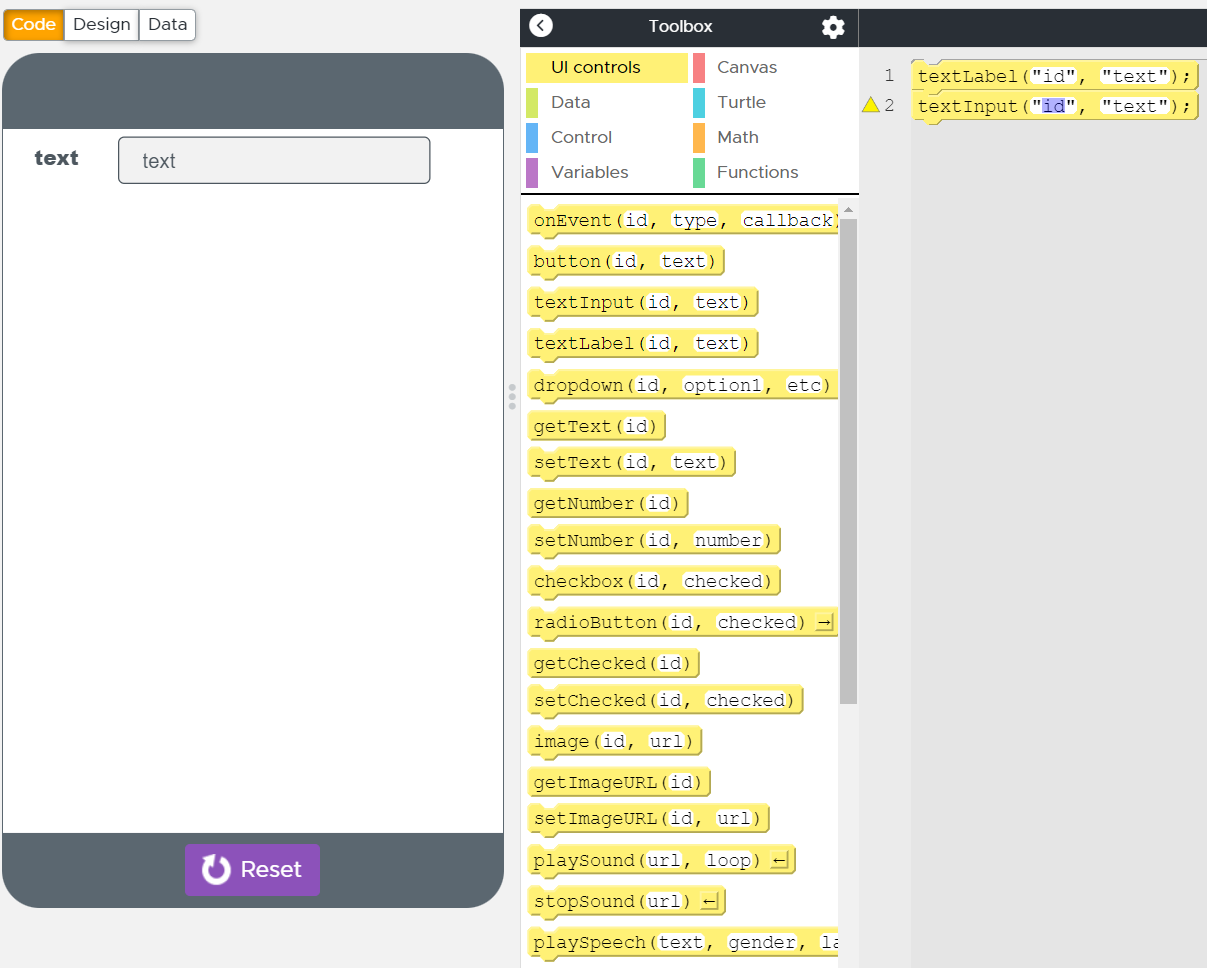Image resolution: width=1207 pixels, height=968 pixels.
Task: Select the UI controls category
Action: point(607,68)
